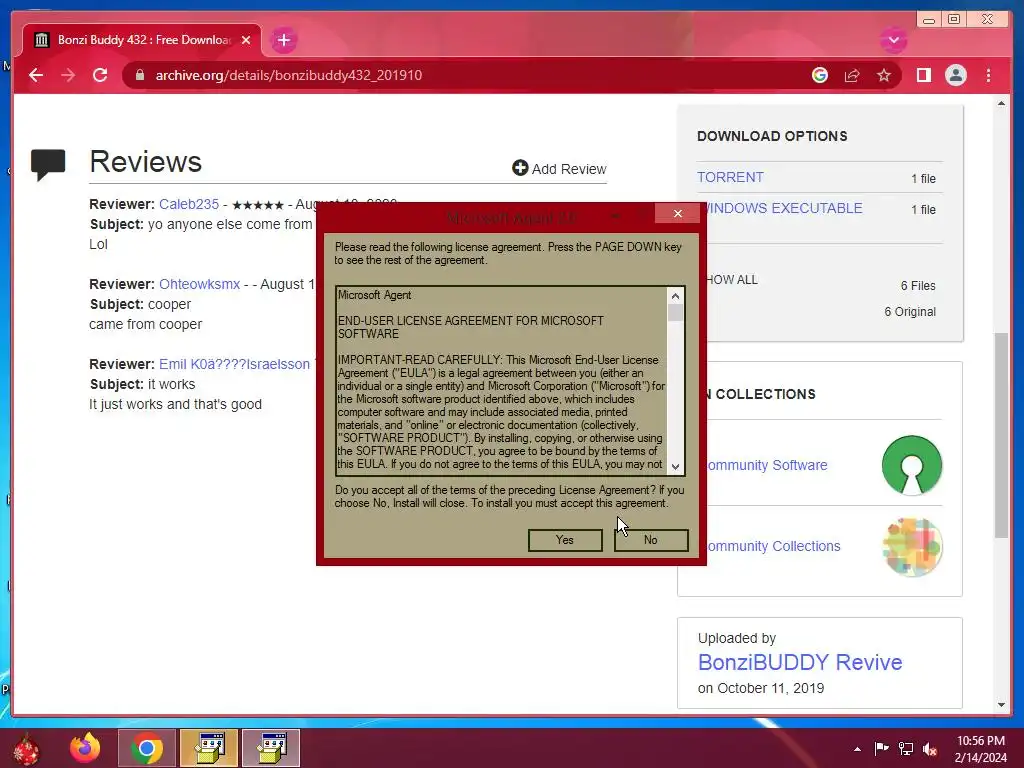The height and width of the screenshot is (768, 1024).
Task: Go back in Chrome
Action: pyautogui.click(x=36, y=75)
